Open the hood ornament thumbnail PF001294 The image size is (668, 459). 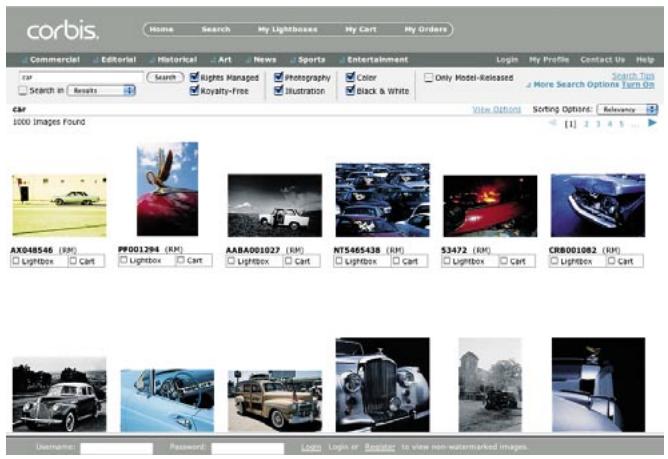167,188
